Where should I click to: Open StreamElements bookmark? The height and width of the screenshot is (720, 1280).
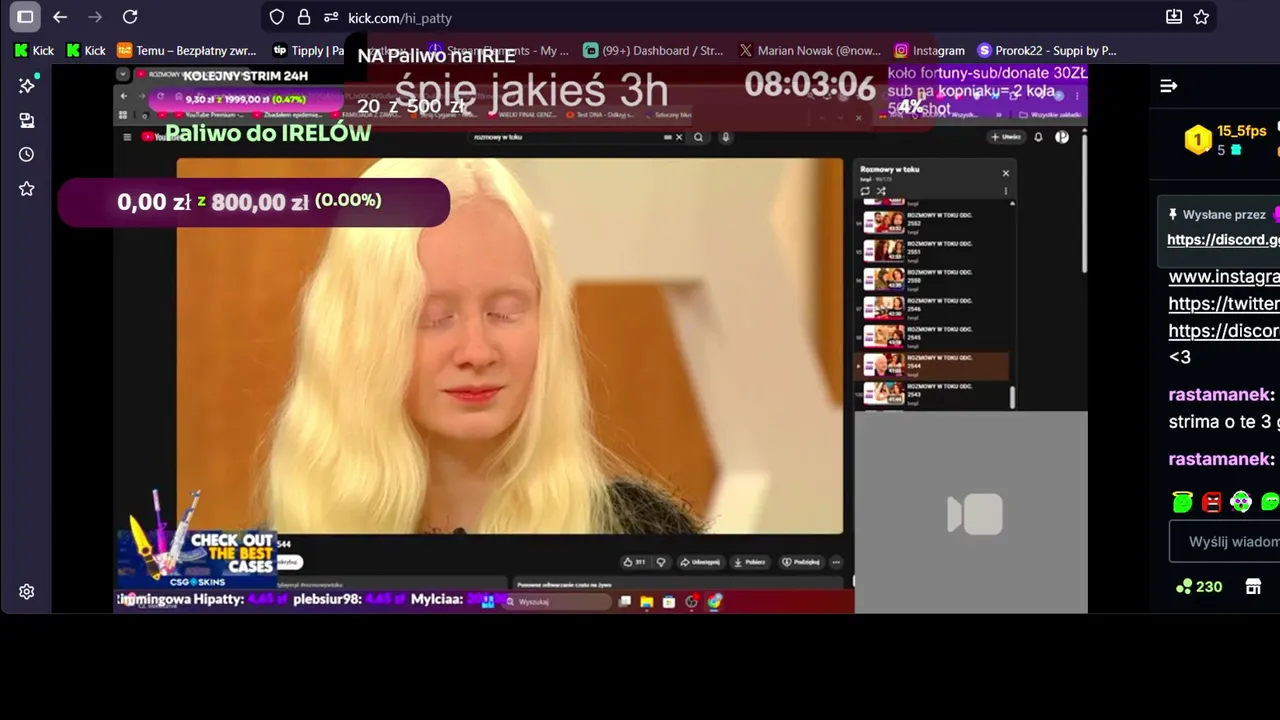(498, 50)
